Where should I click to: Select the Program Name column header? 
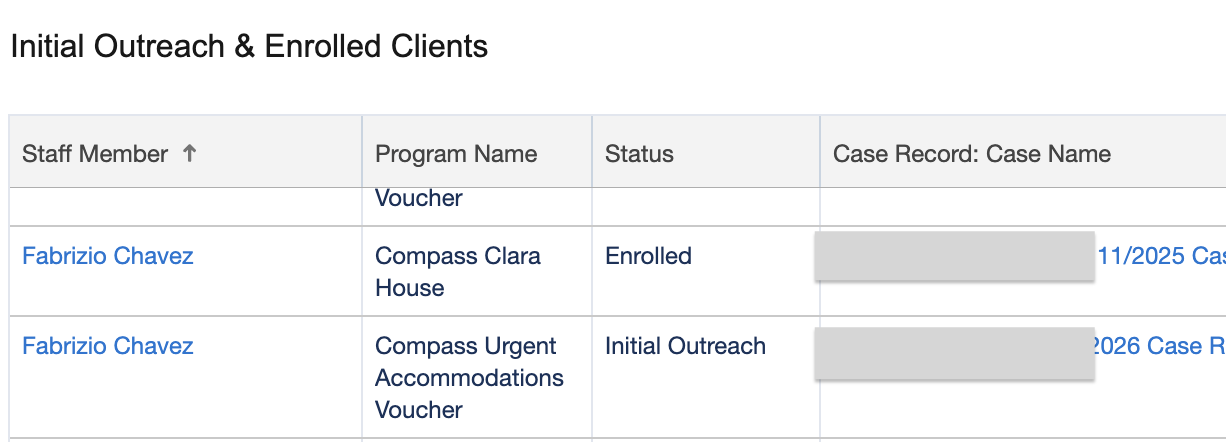[x=477, y=152]
